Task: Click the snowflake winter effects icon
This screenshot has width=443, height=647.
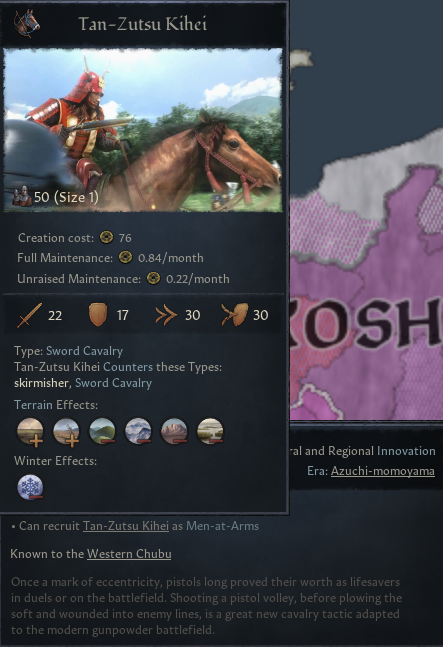Action: 30,487
